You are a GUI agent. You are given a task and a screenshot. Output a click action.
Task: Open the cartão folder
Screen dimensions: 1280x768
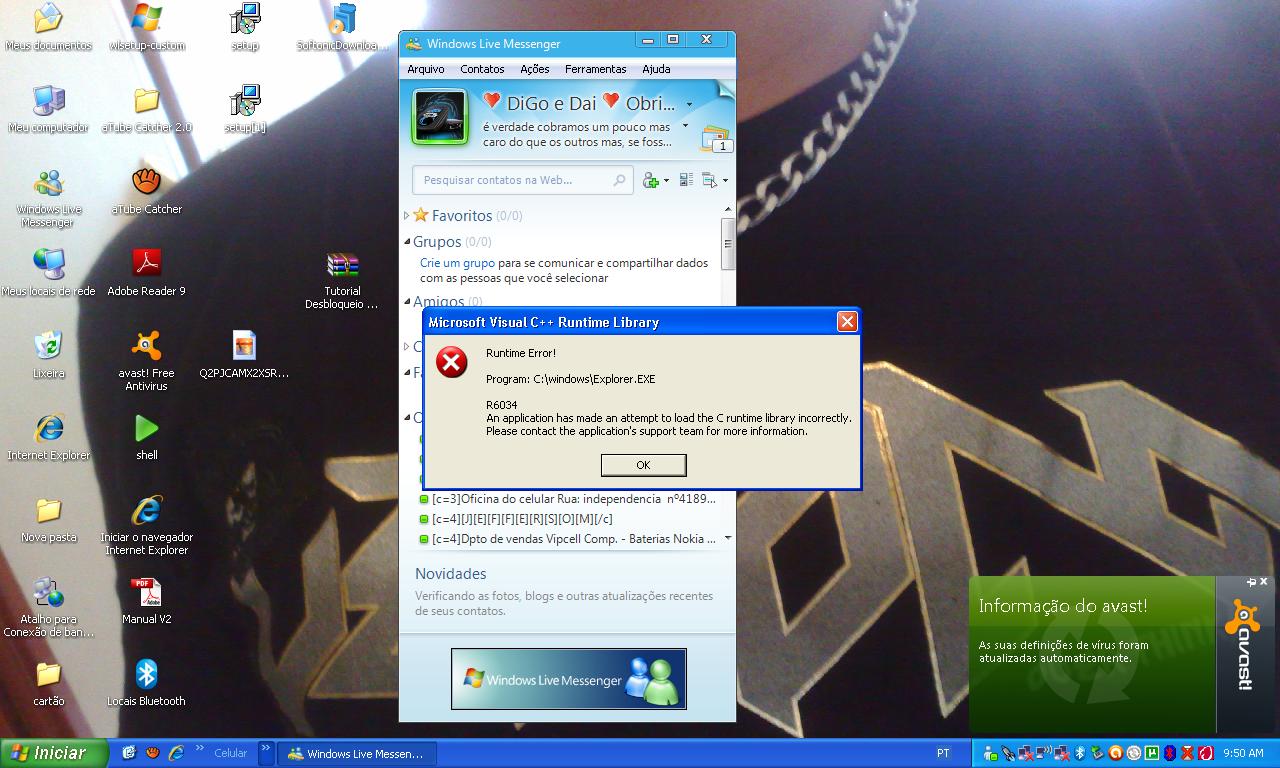(x=48, y=684)
